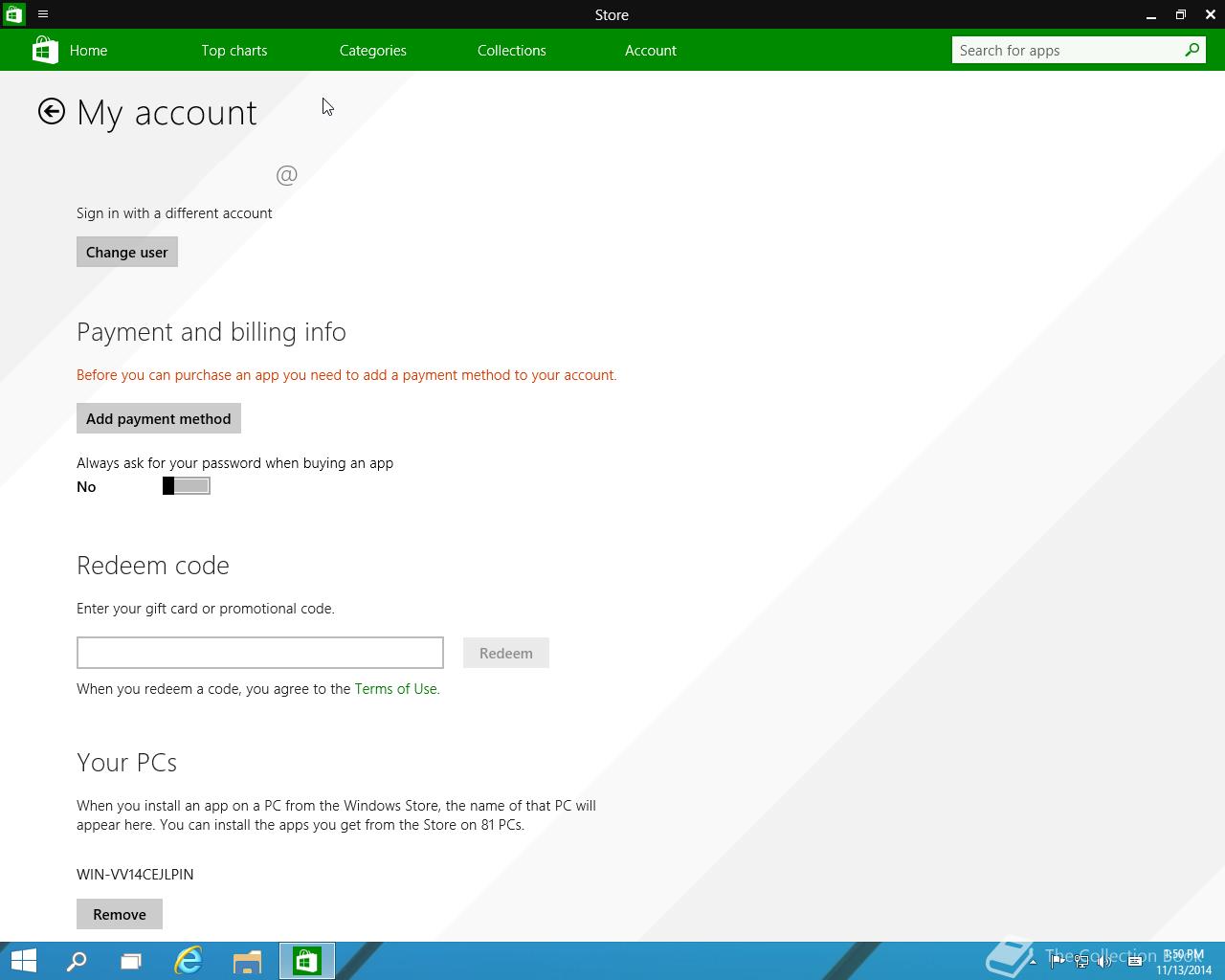The width and height of the screenshot is (1225, 980).
Task: Click 'Sign in with a different account' text
Action: click(x=174, y=213)
